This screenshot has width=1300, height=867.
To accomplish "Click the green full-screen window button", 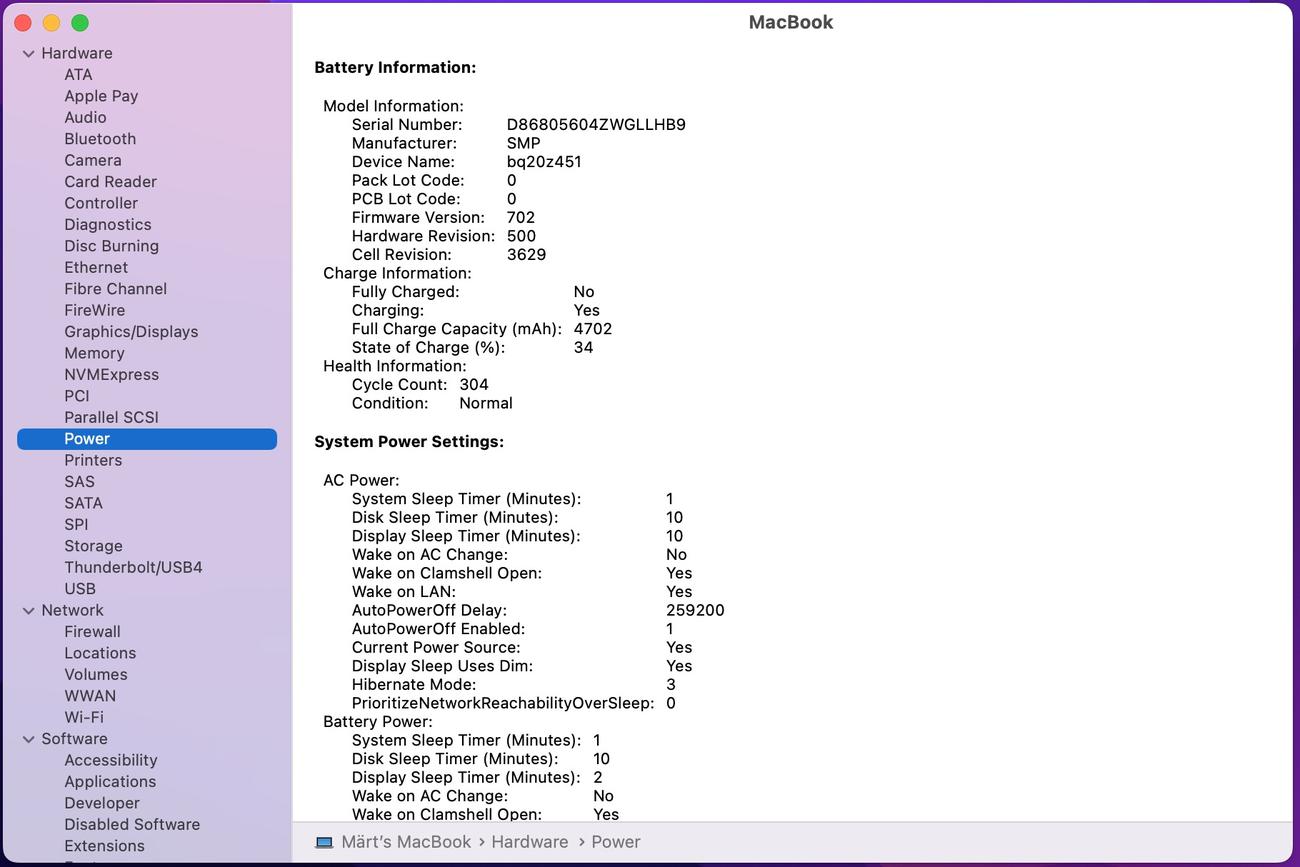I will click(x=80, y=23).
